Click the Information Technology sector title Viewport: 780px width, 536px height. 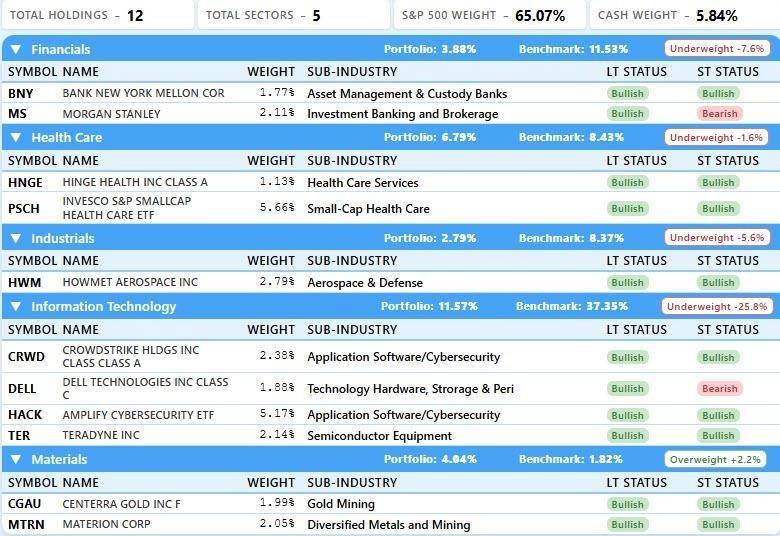click(x=103, y=307)
